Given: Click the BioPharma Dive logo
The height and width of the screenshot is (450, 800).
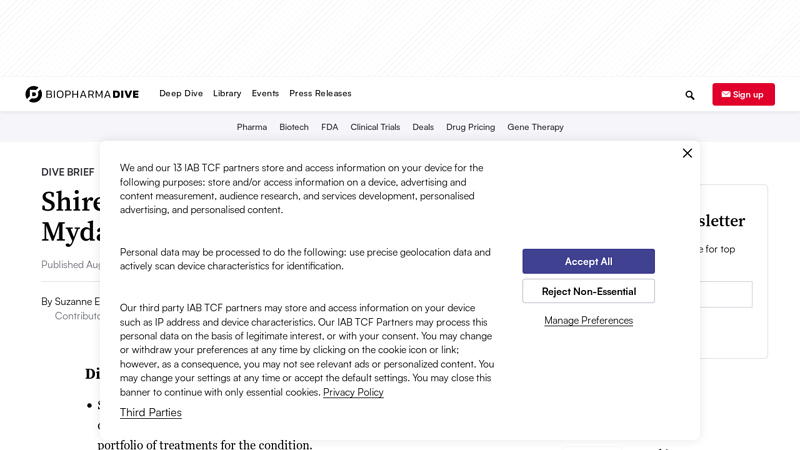Looking at the screenshot, I should tap(82, 94).
